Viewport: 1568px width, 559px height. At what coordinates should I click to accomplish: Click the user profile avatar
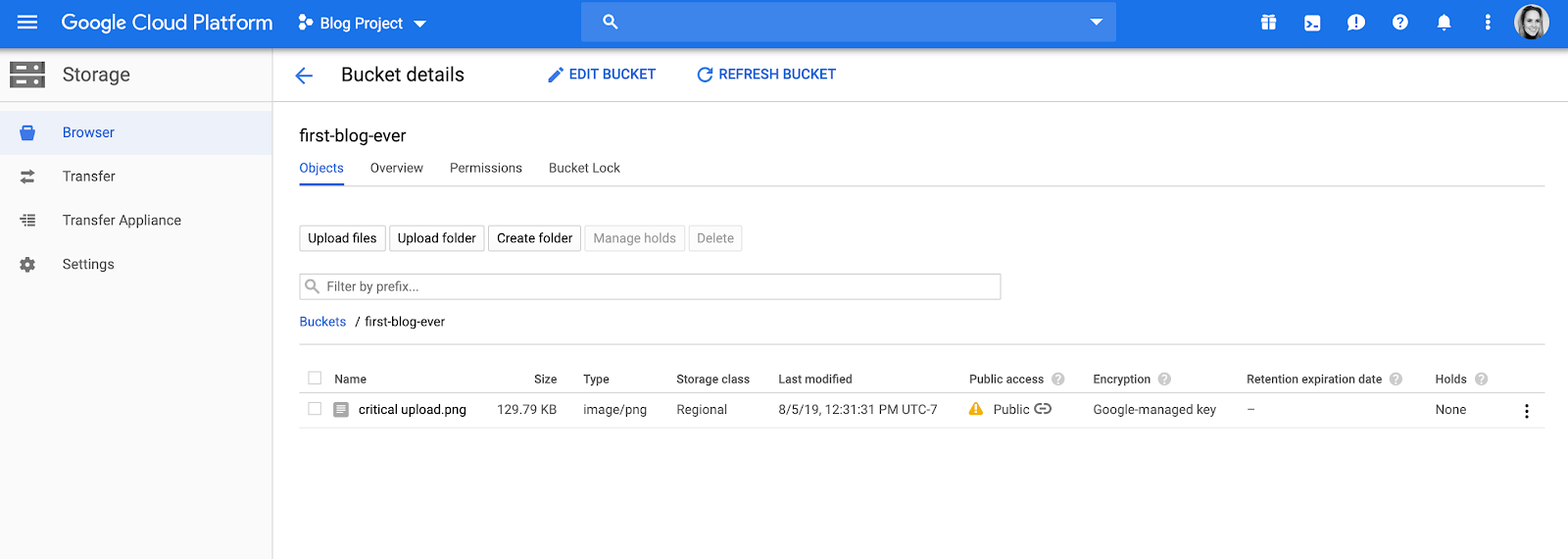click(1531, 22)
